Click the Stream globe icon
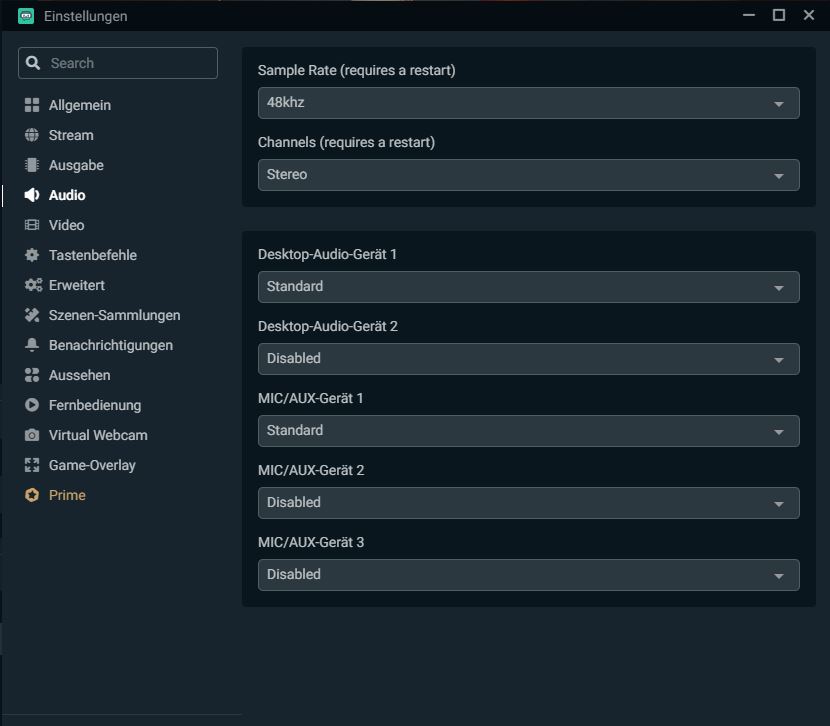830x726 pixels. pos(32,135)
